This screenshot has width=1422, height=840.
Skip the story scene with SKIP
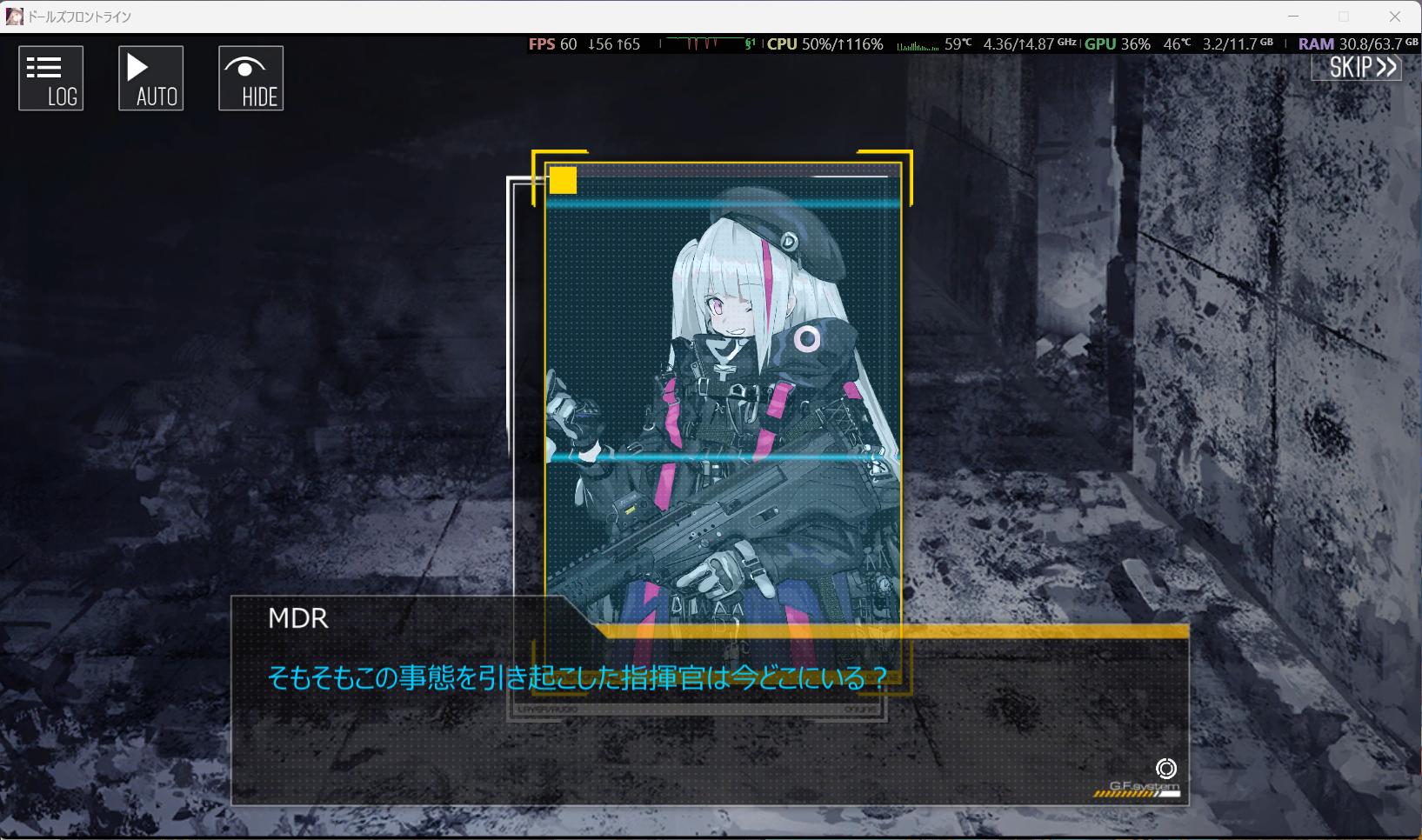point(1357,68)
